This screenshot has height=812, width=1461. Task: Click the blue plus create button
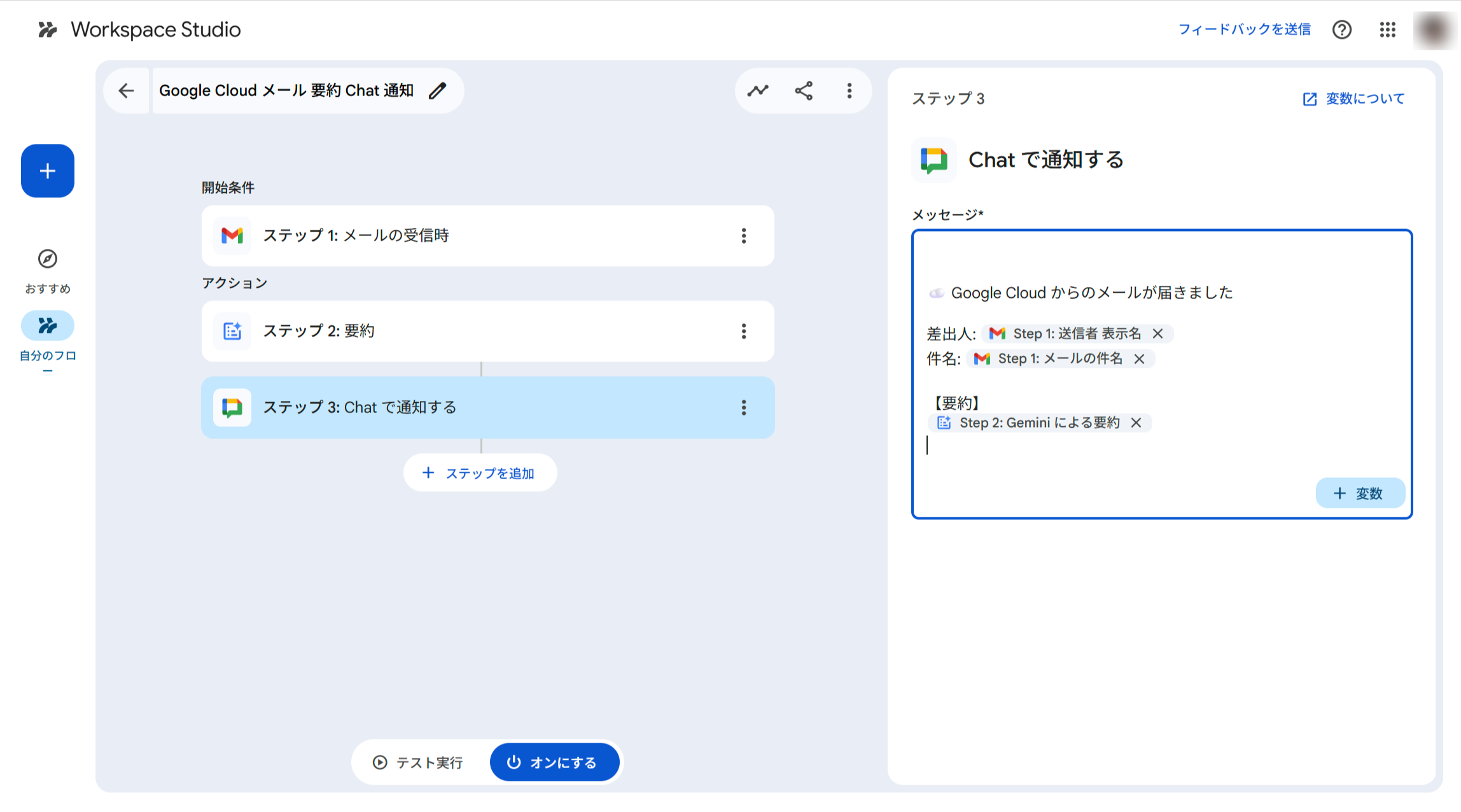click(x=47, y=171)
